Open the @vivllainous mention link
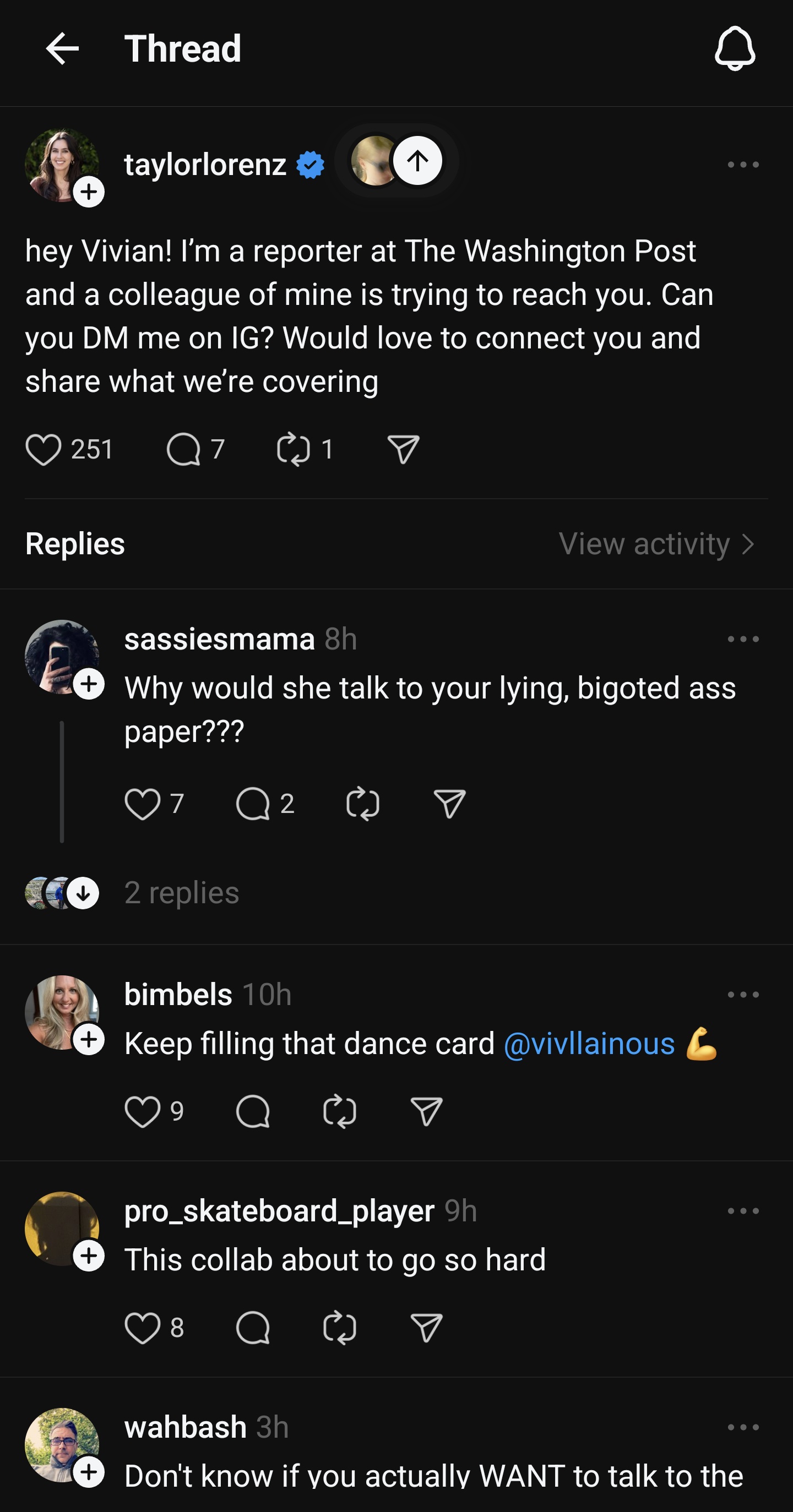The image size is (793, 1512). coord(589,1044)
